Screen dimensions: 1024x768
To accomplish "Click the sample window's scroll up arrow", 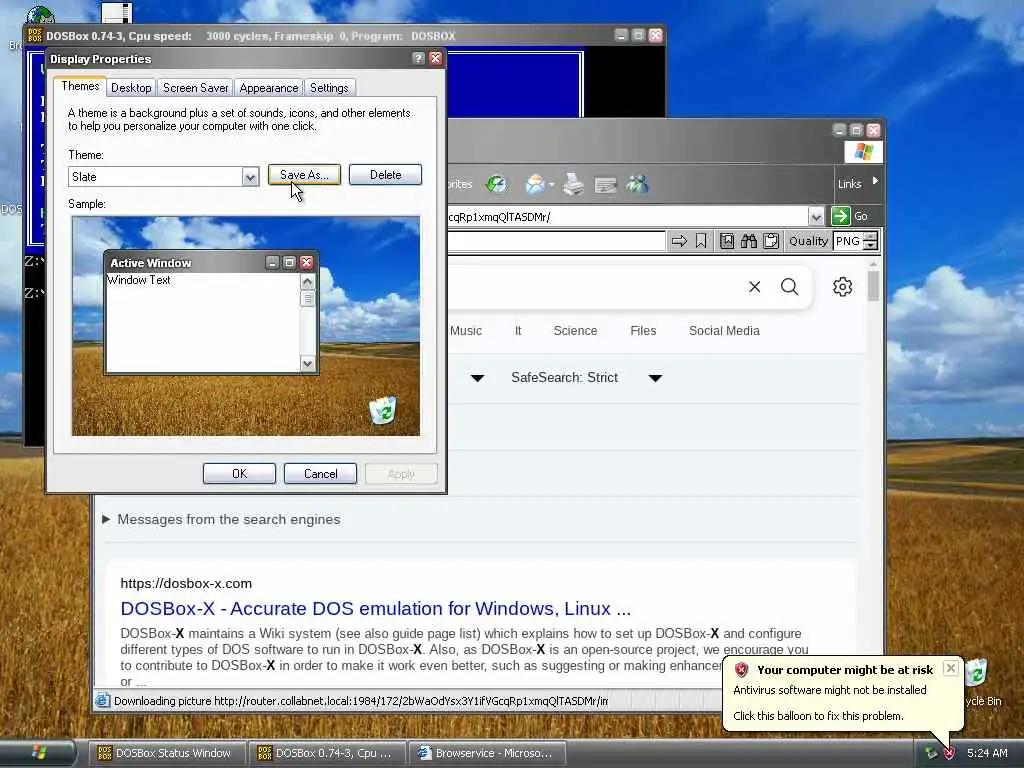I will [308, 281].
